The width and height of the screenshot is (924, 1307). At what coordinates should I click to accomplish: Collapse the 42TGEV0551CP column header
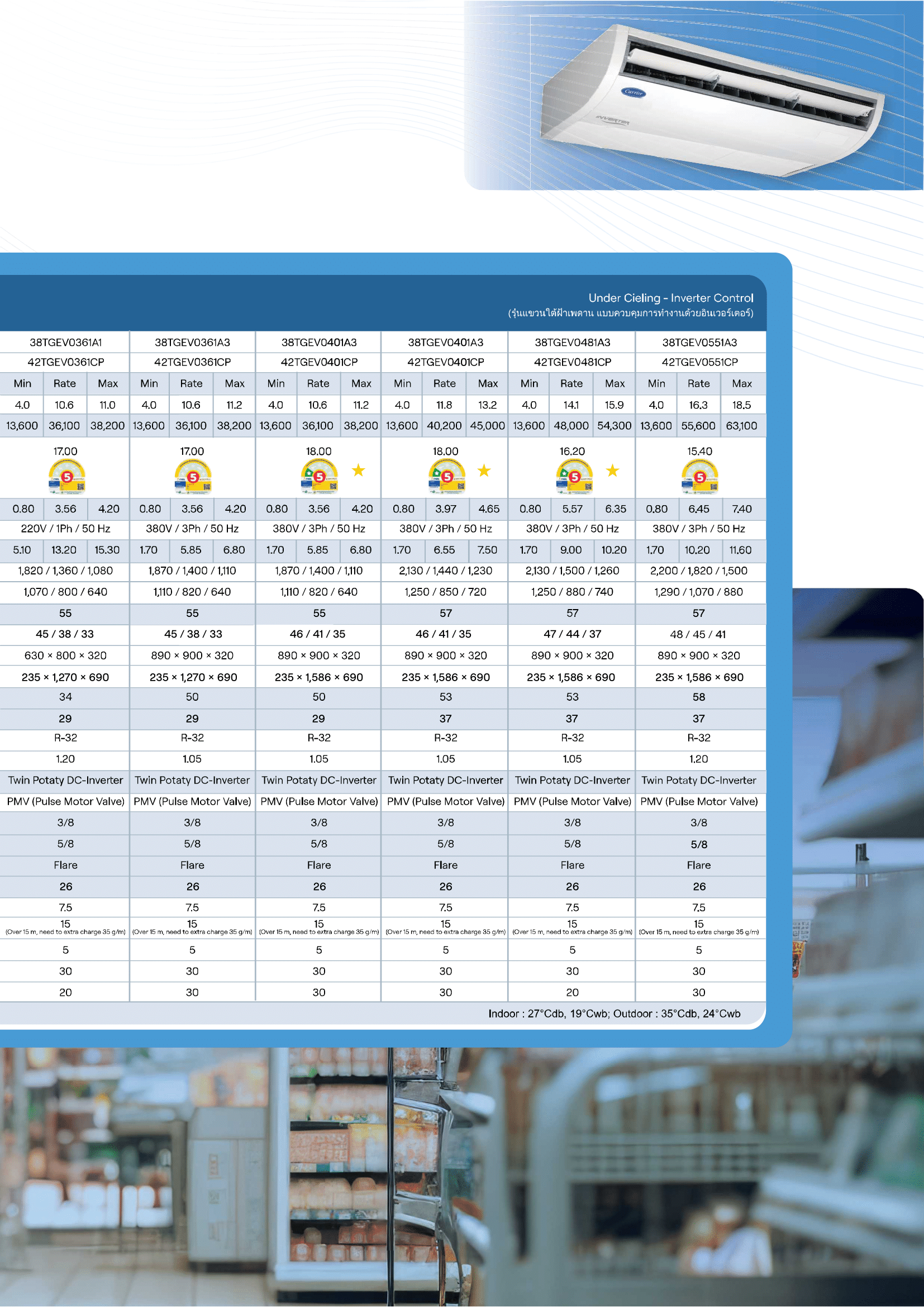[x=700, y=363]
